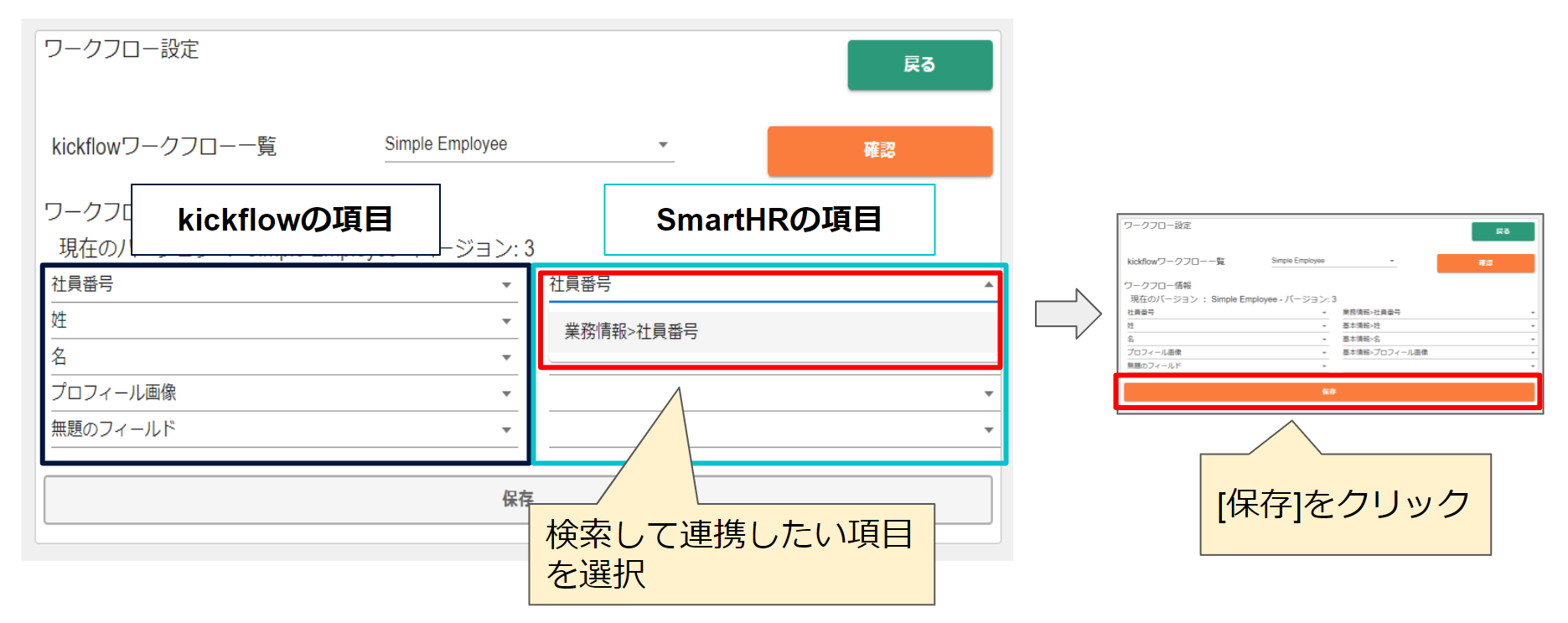1568x623 pixels.
Task: Open the Simple Employee workflow dropdown
Action: coord(529,145)
